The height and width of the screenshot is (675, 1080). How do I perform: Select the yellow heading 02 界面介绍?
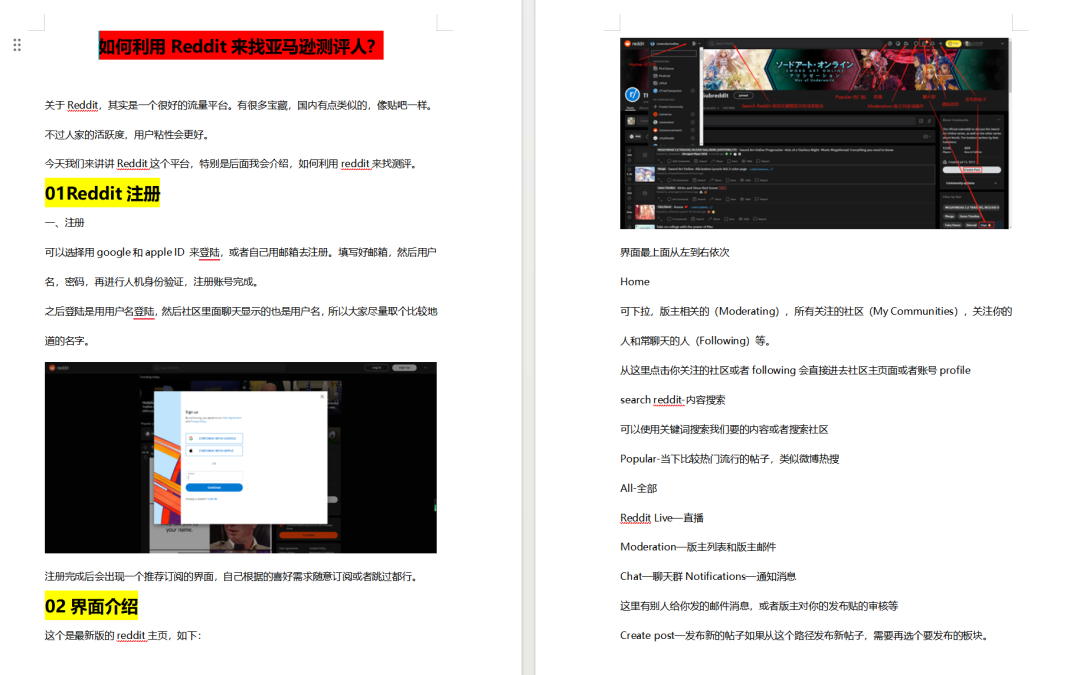point(92,607)
